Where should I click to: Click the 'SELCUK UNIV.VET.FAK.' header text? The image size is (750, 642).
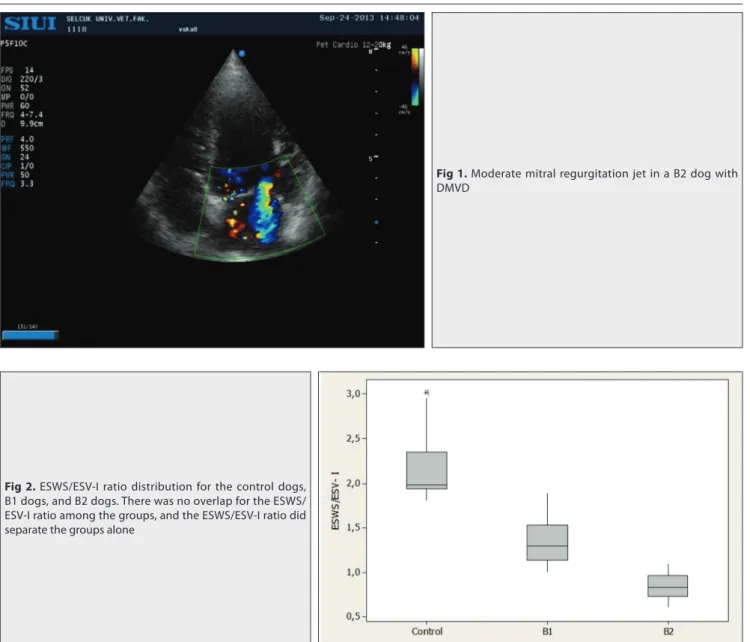108,19
